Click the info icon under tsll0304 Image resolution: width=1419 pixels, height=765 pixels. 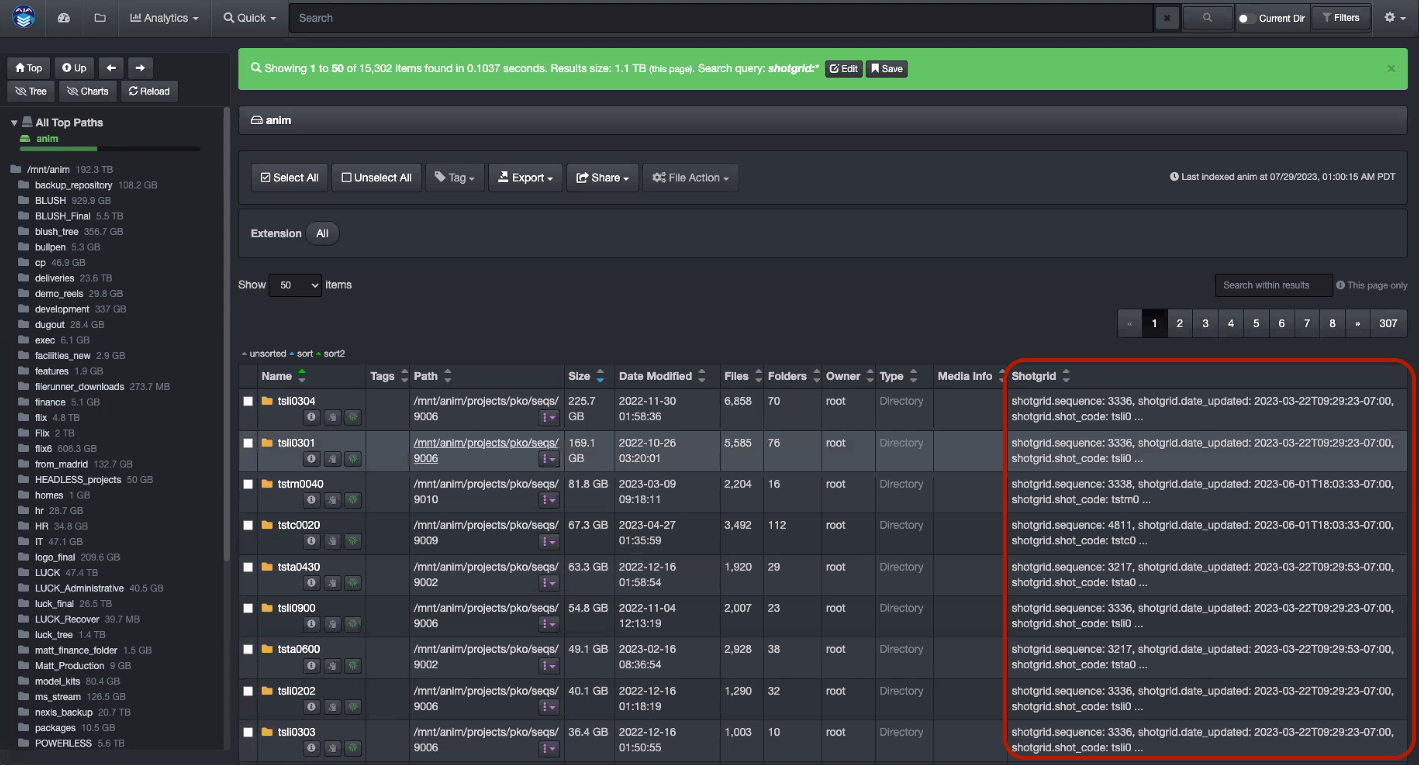coord(311,417)
